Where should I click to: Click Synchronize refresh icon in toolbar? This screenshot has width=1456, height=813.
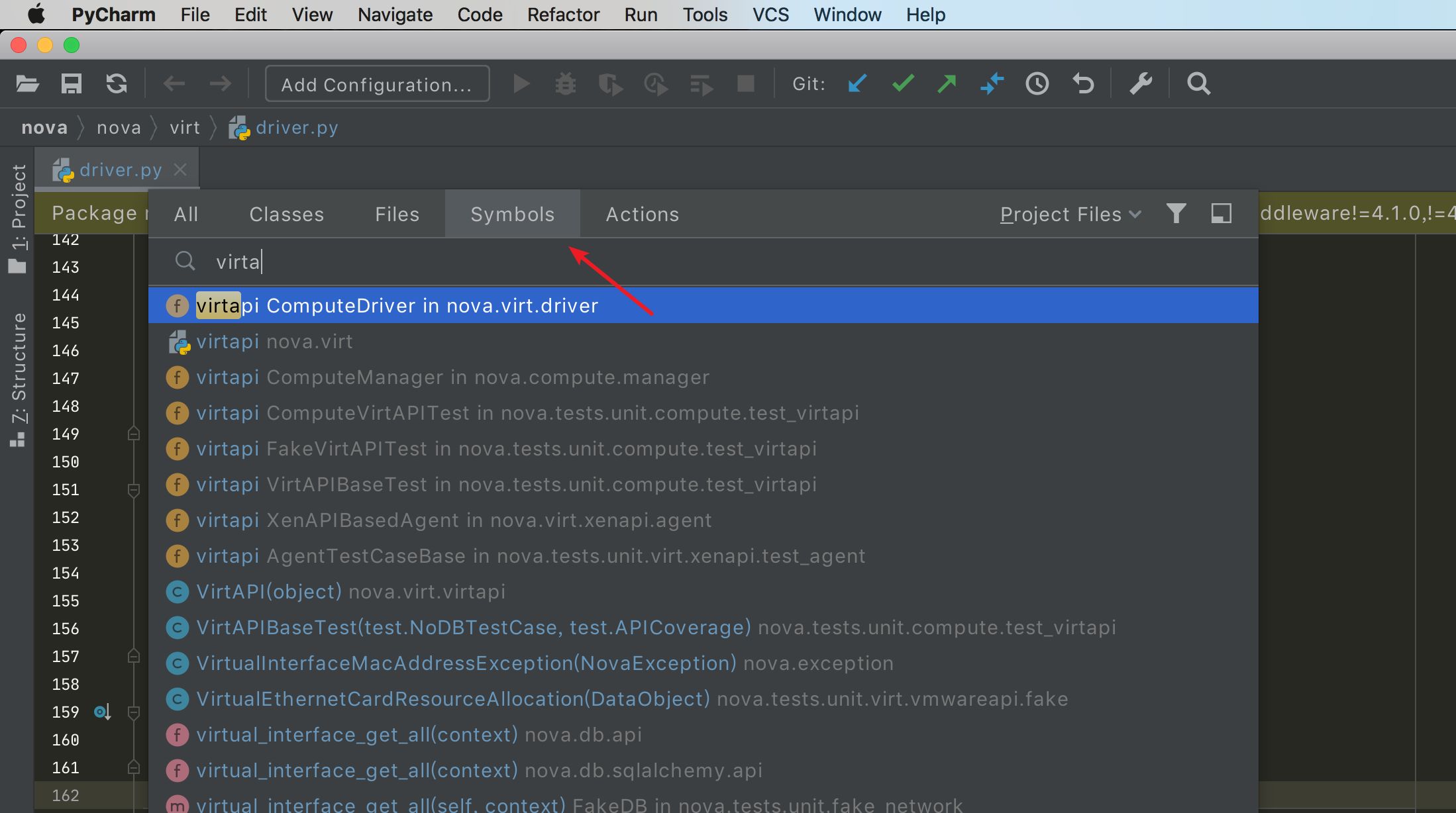point(117,84)
